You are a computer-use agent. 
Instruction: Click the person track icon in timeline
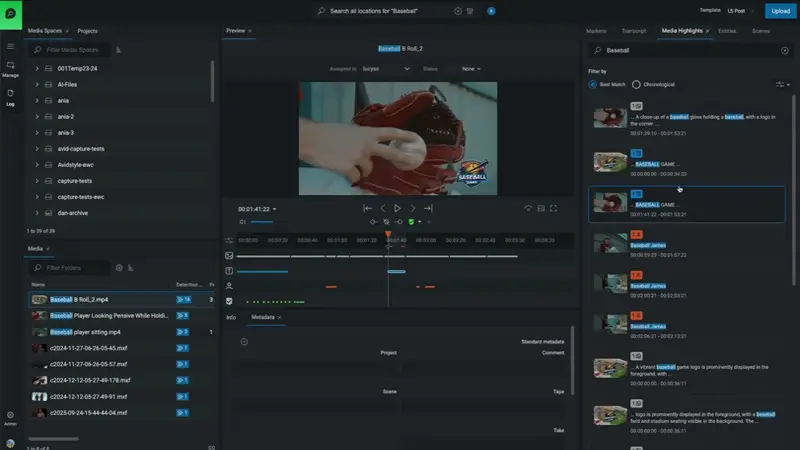[x=229, y=286]
